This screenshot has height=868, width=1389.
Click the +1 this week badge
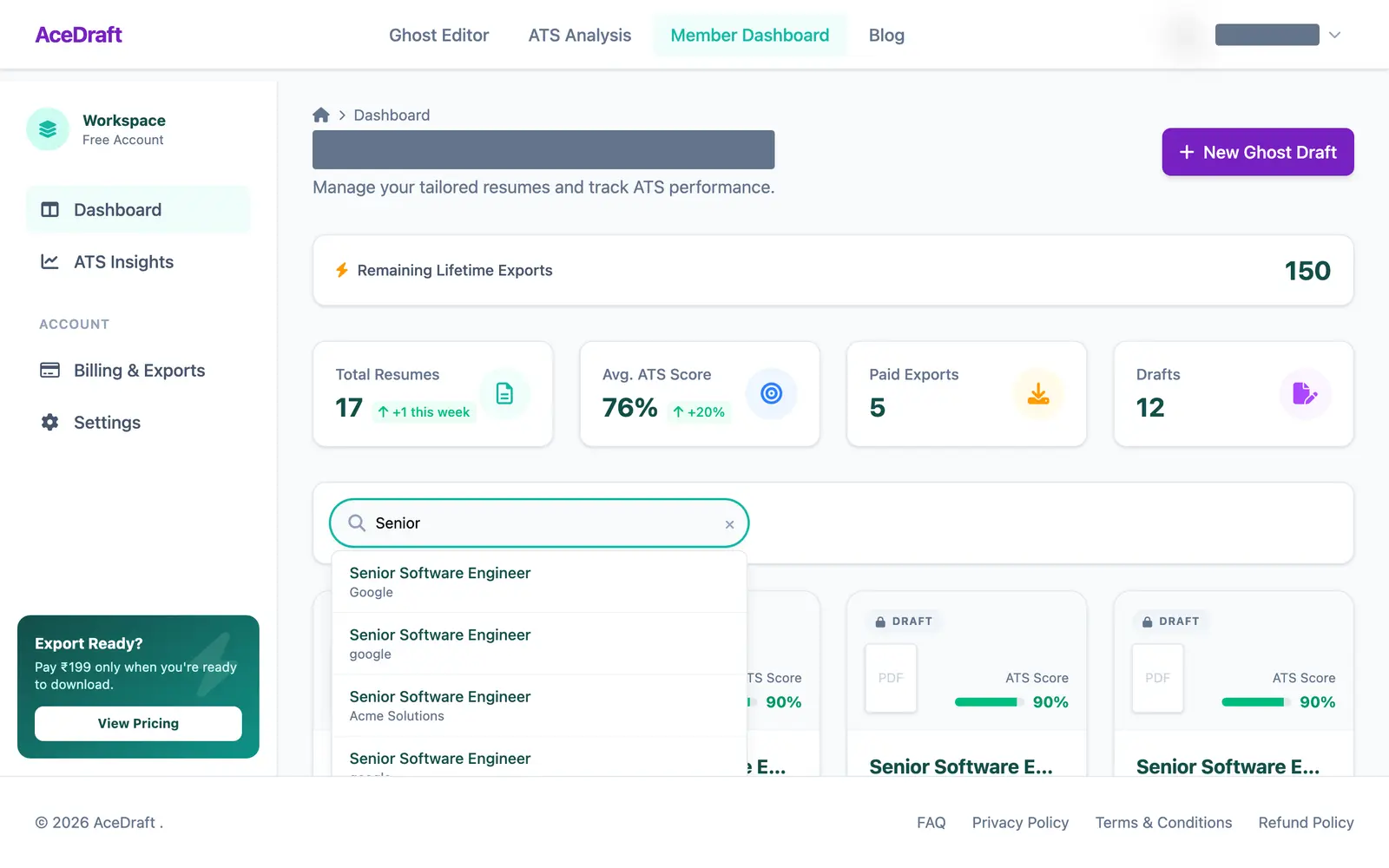coord(425,412)
